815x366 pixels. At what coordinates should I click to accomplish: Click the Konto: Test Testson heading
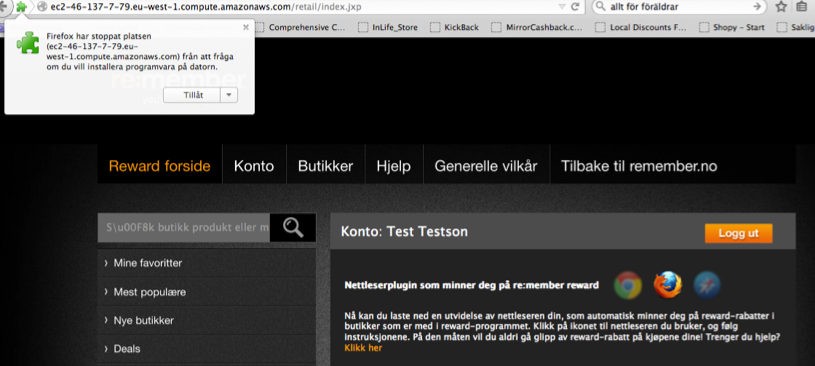coord(404,231)
